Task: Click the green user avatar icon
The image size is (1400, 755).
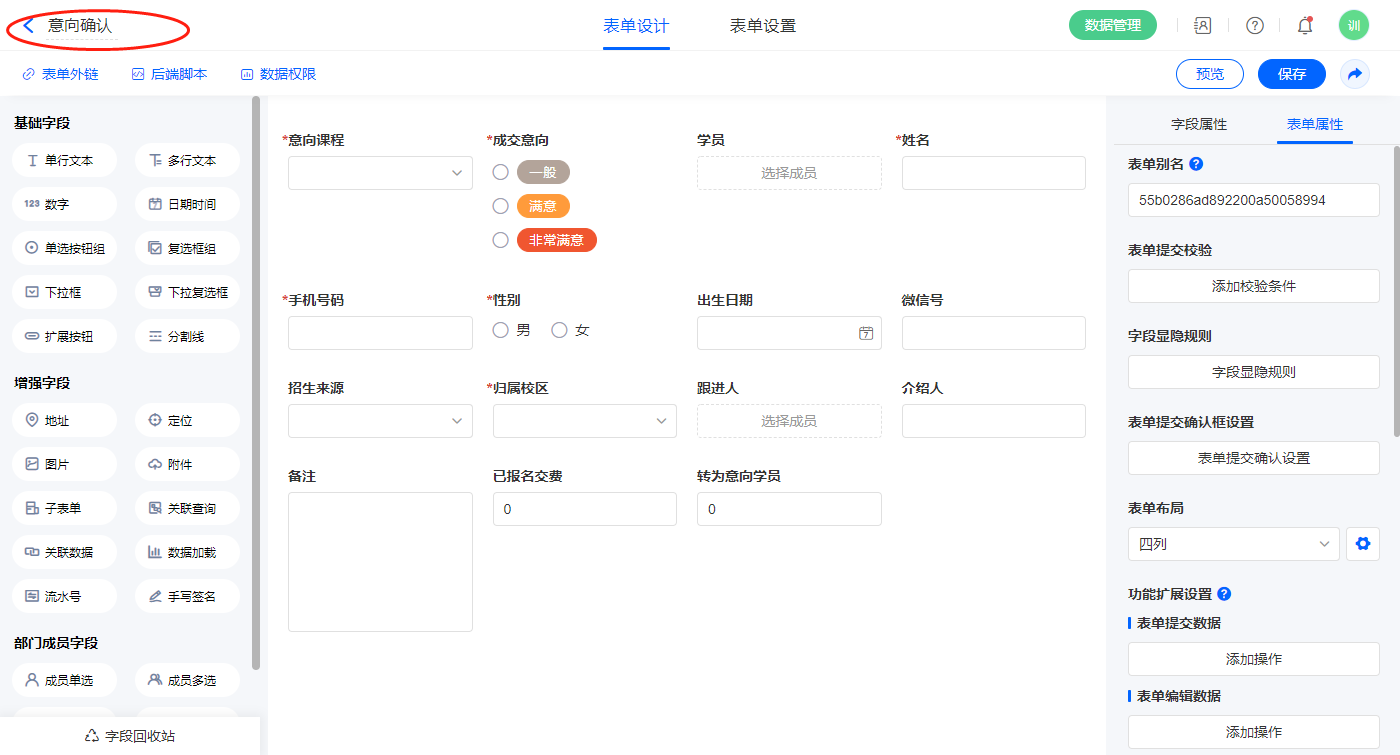Action: tap(1353, 26)
